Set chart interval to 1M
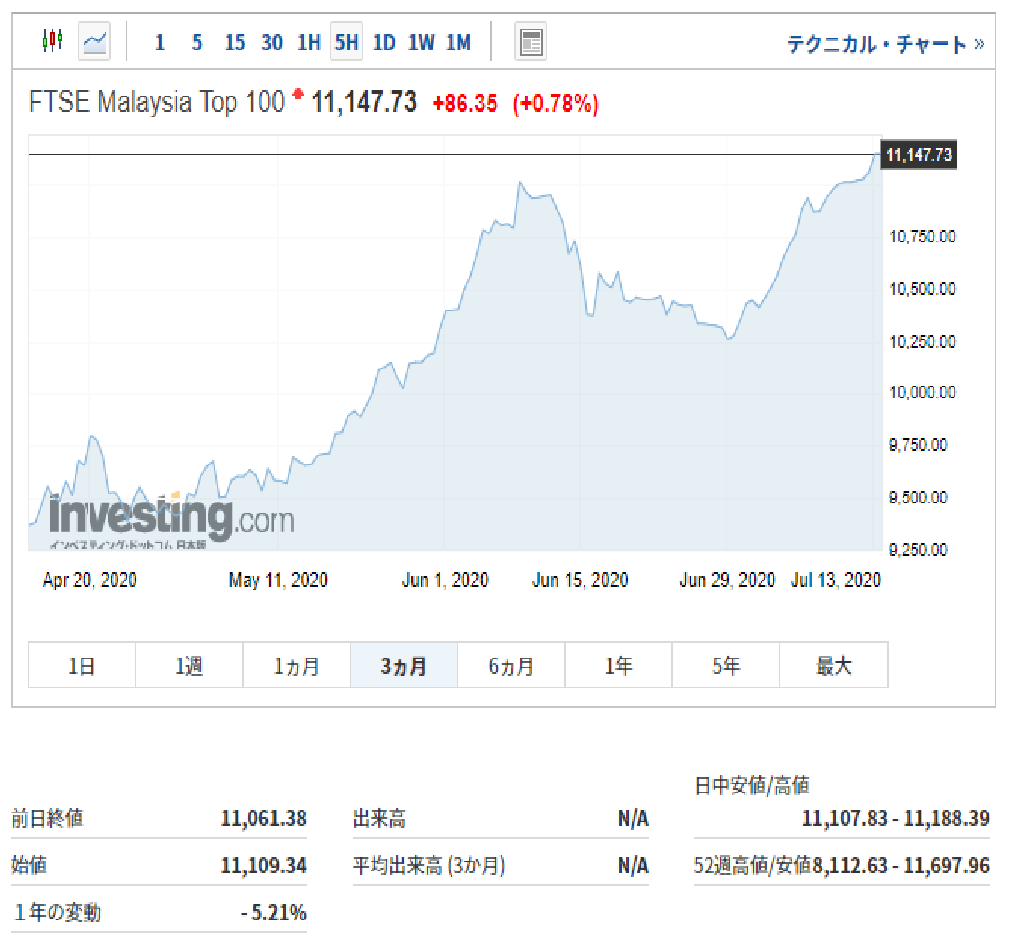 [458, 42]
